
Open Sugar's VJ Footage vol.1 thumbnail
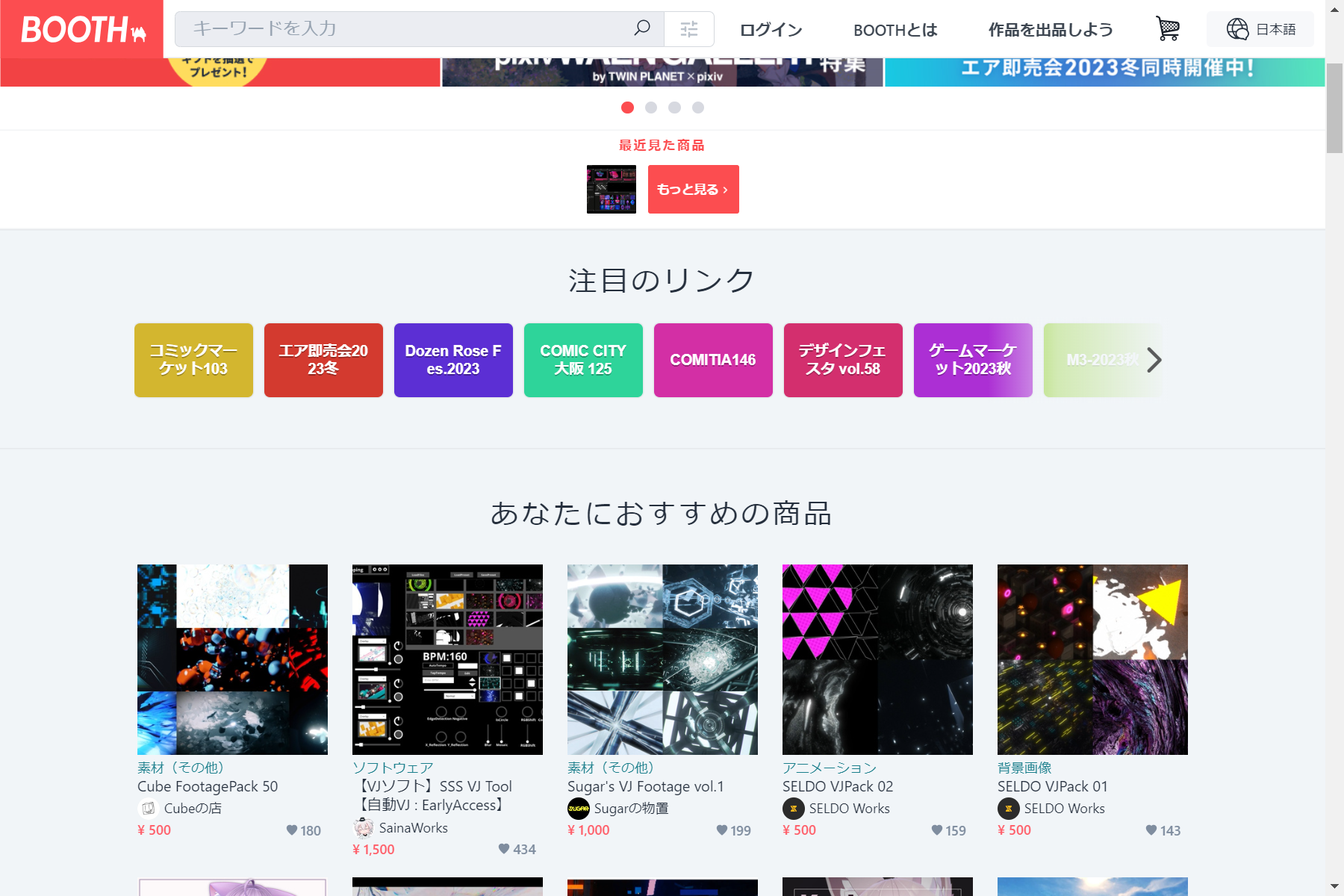pyautogui.click(x=662, y=659)
